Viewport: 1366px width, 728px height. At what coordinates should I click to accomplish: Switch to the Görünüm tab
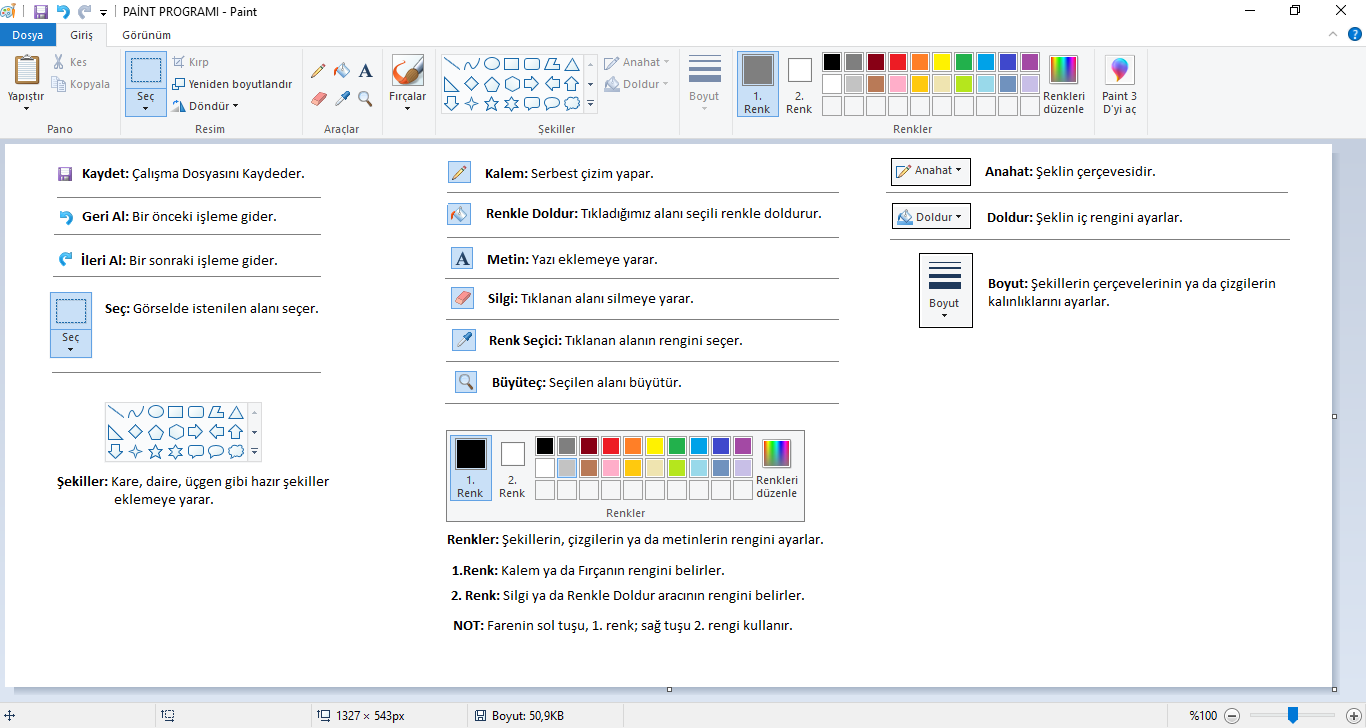146,35
